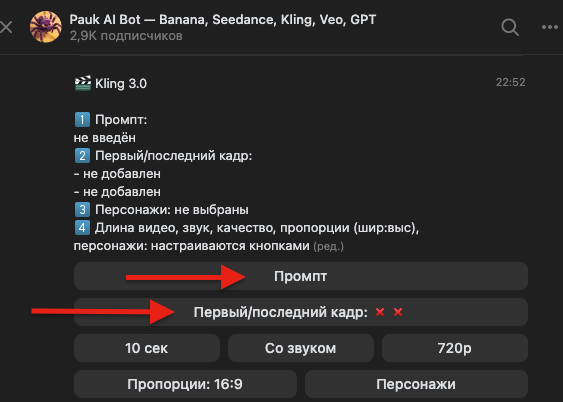Toggle the Со звуком sound option

click(301, 348)
